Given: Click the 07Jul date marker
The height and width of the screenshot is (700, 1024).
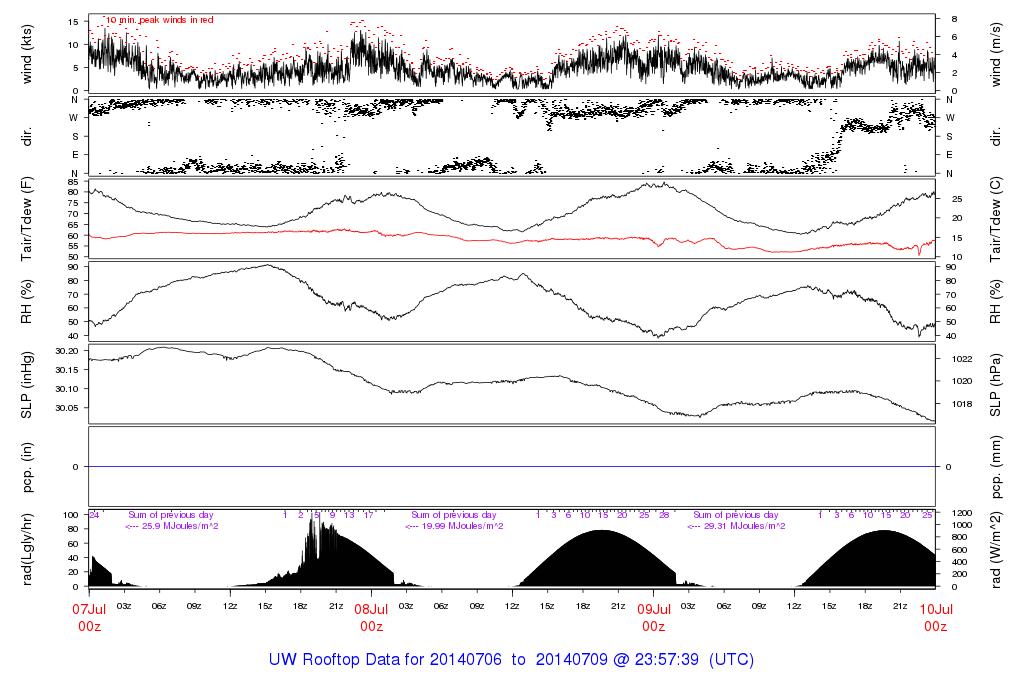Looking at the screenshot, I should (89, 607).
